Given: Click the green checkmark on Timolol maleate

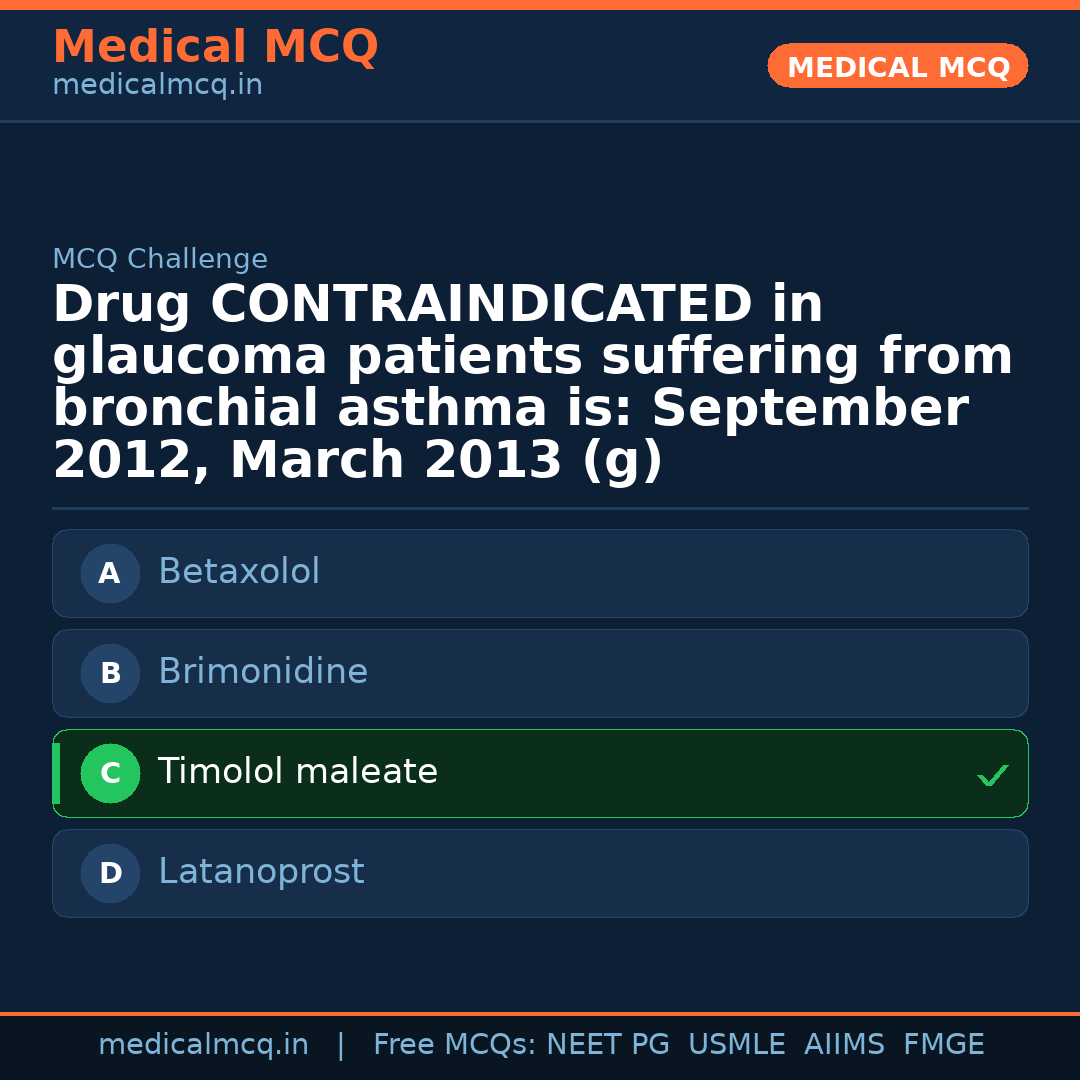Looking at the screenshot, I should click(992, 775).
